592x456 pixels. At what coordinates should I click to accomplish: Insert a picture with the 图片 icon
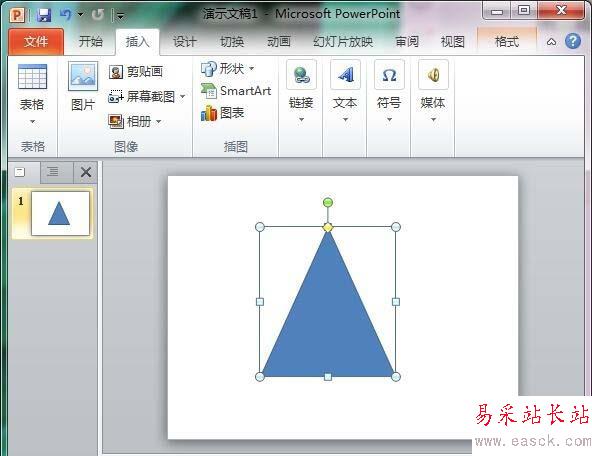[x=83, y=76]
